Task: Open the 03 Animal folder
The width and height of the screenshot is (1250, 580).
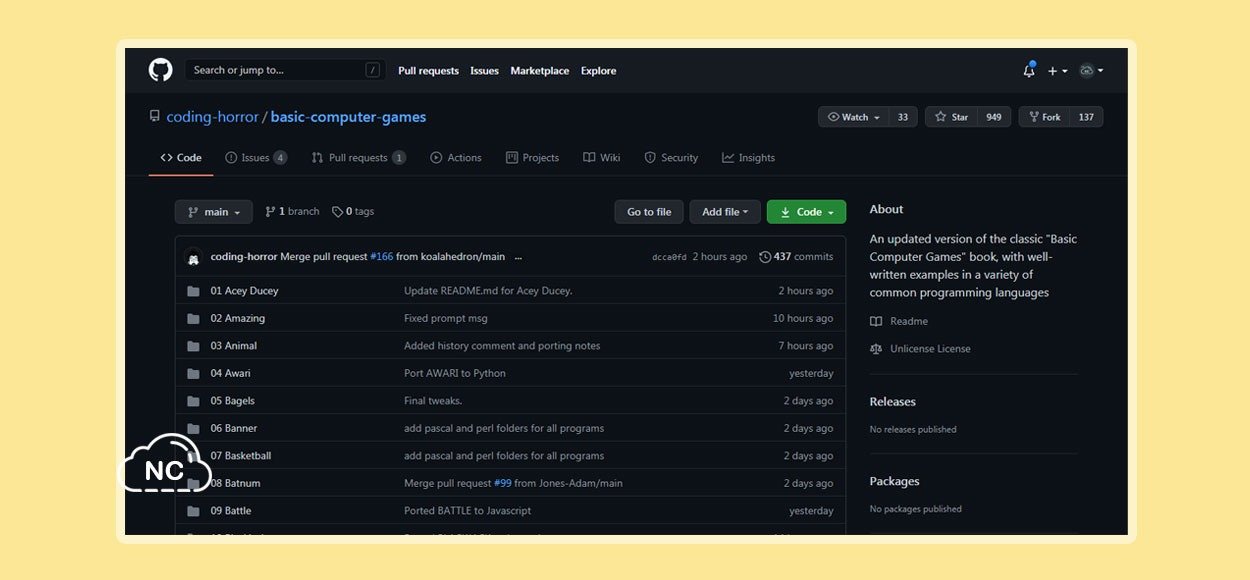Action: [233, 346]
